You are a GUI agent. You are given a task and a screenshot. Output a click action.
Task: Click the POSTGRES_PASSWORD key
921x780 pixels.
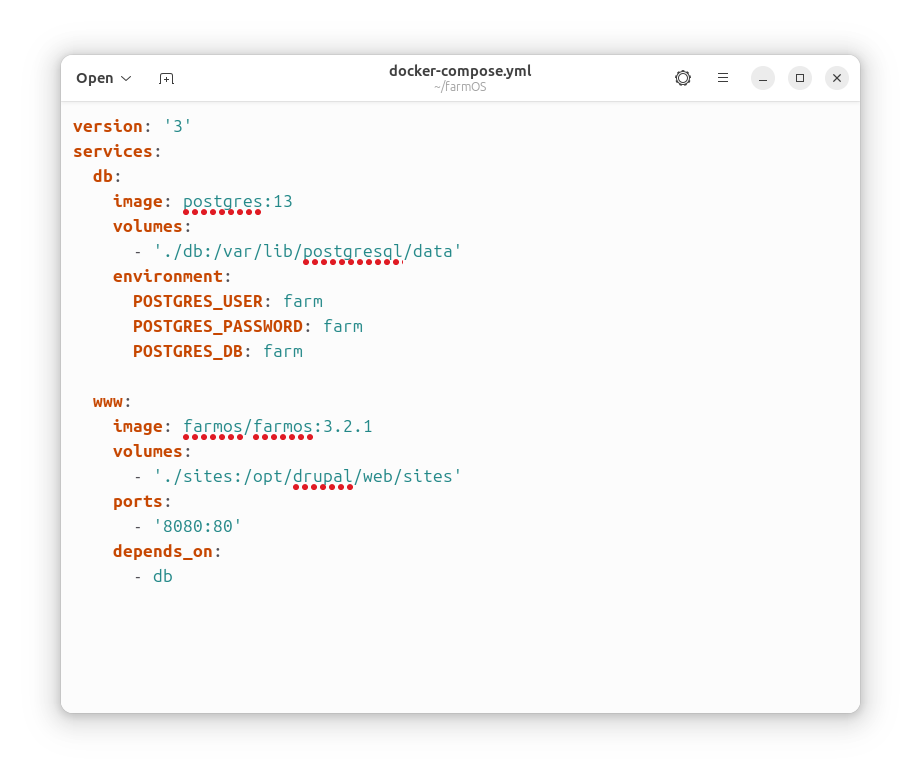pyautogui.click(x=217, y=326)
